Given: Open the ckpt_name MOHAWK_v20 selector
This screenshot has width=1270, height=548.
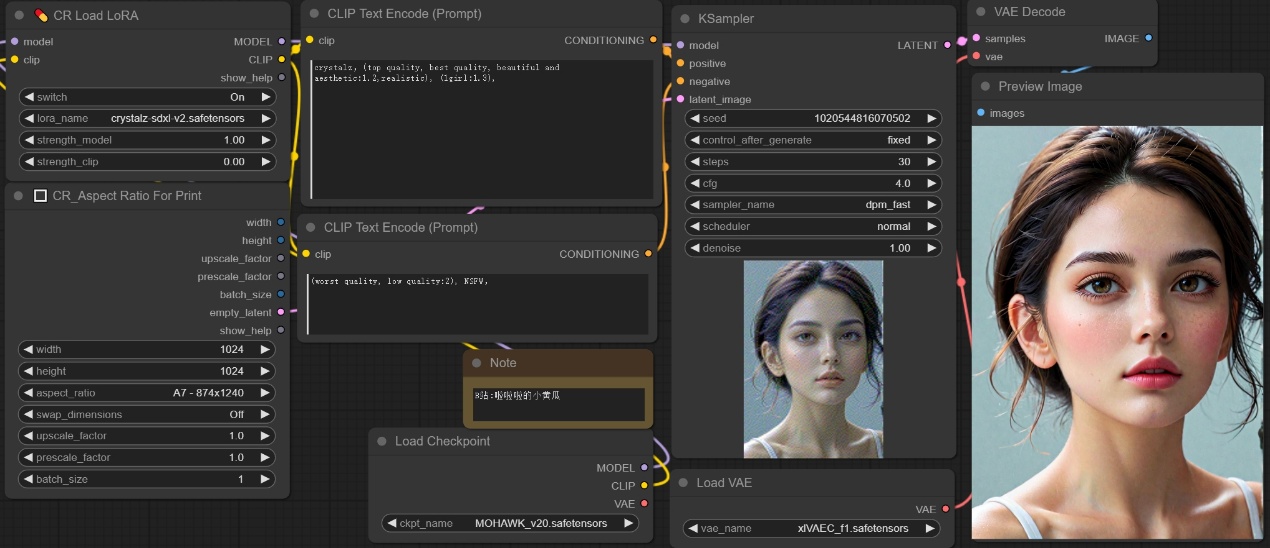Looking at the screenshot, I should [510, 523].
